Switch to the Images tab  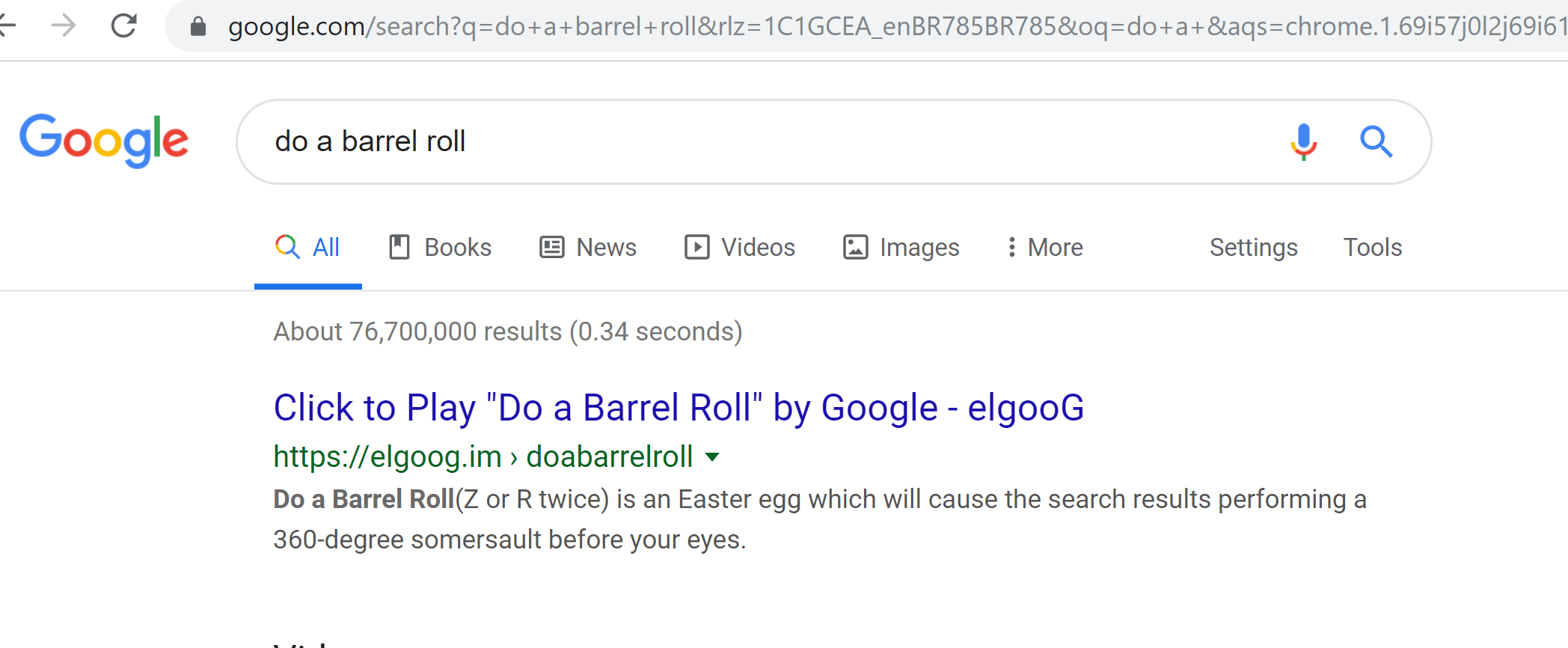901,247
